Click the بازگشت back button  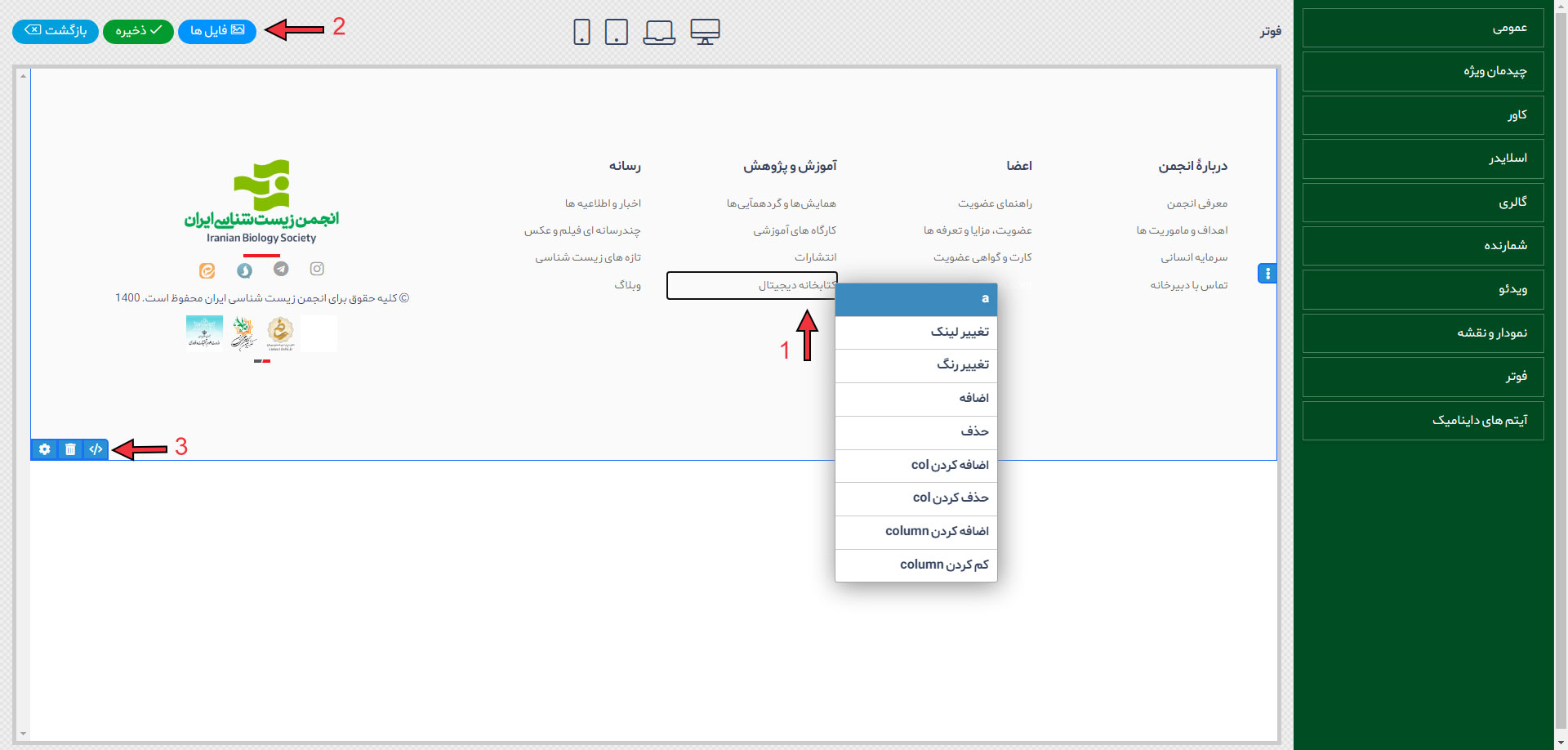[56, 31]
